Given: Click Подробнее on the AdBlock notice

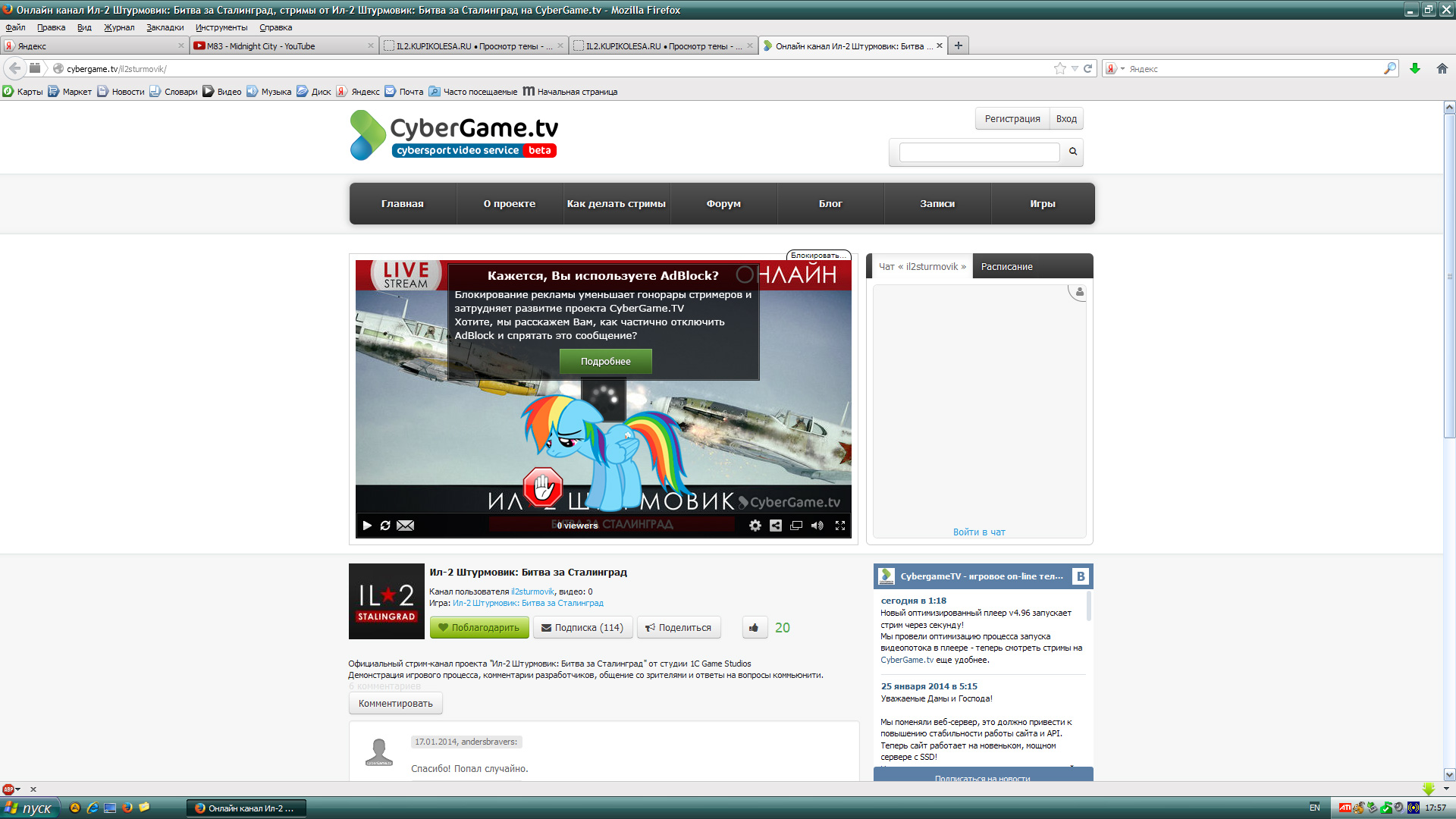Looking at the screenshot, I should pos(606,362).
